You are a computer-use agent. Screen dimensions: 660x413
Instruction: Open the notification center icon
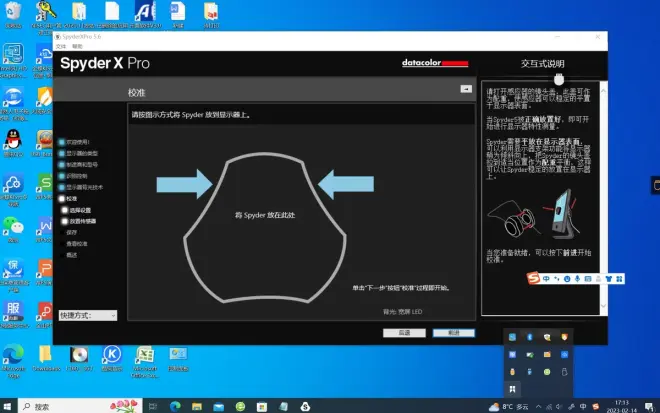649,407
